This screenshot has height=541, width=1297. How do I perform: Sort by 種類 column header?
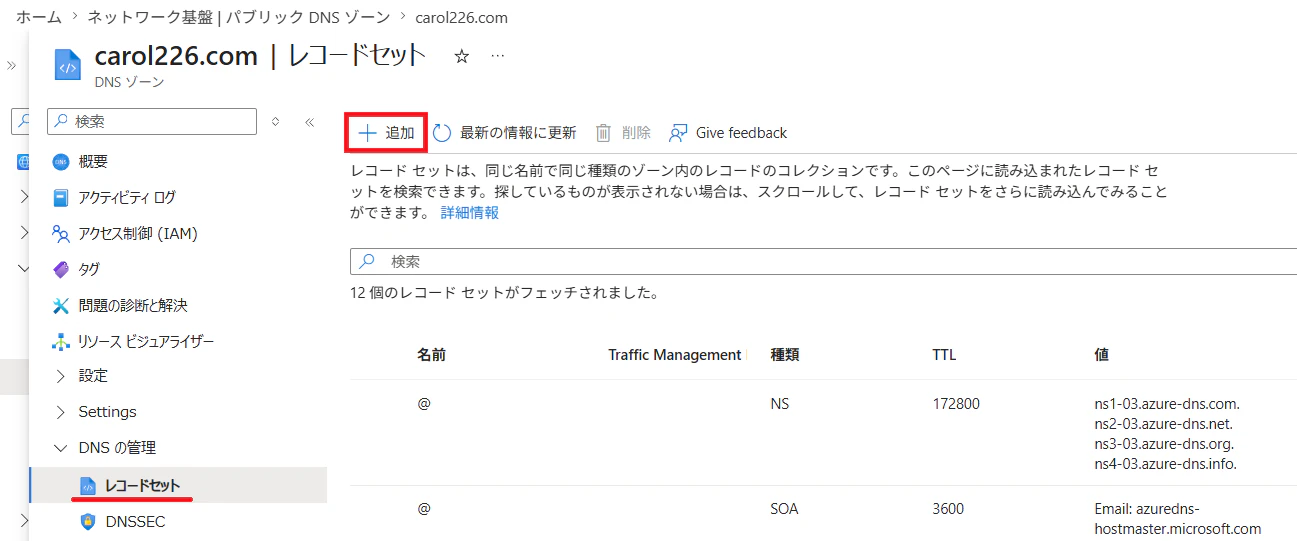(785, 355)
